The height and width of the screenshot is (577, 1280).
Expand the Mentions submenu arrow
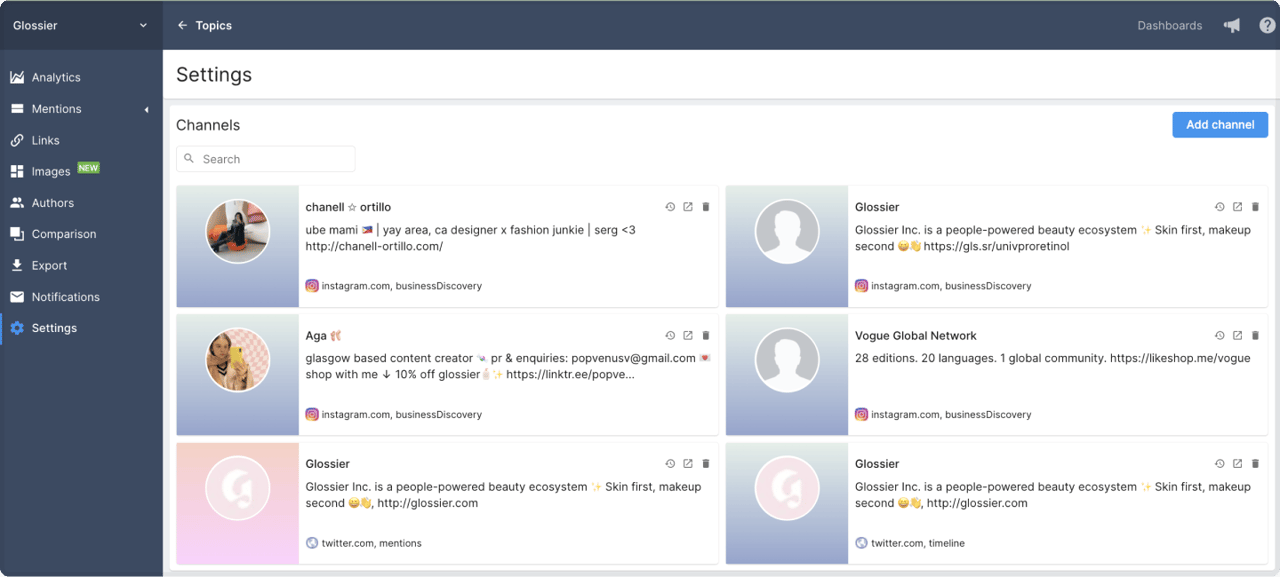click(x=147, y=109)
